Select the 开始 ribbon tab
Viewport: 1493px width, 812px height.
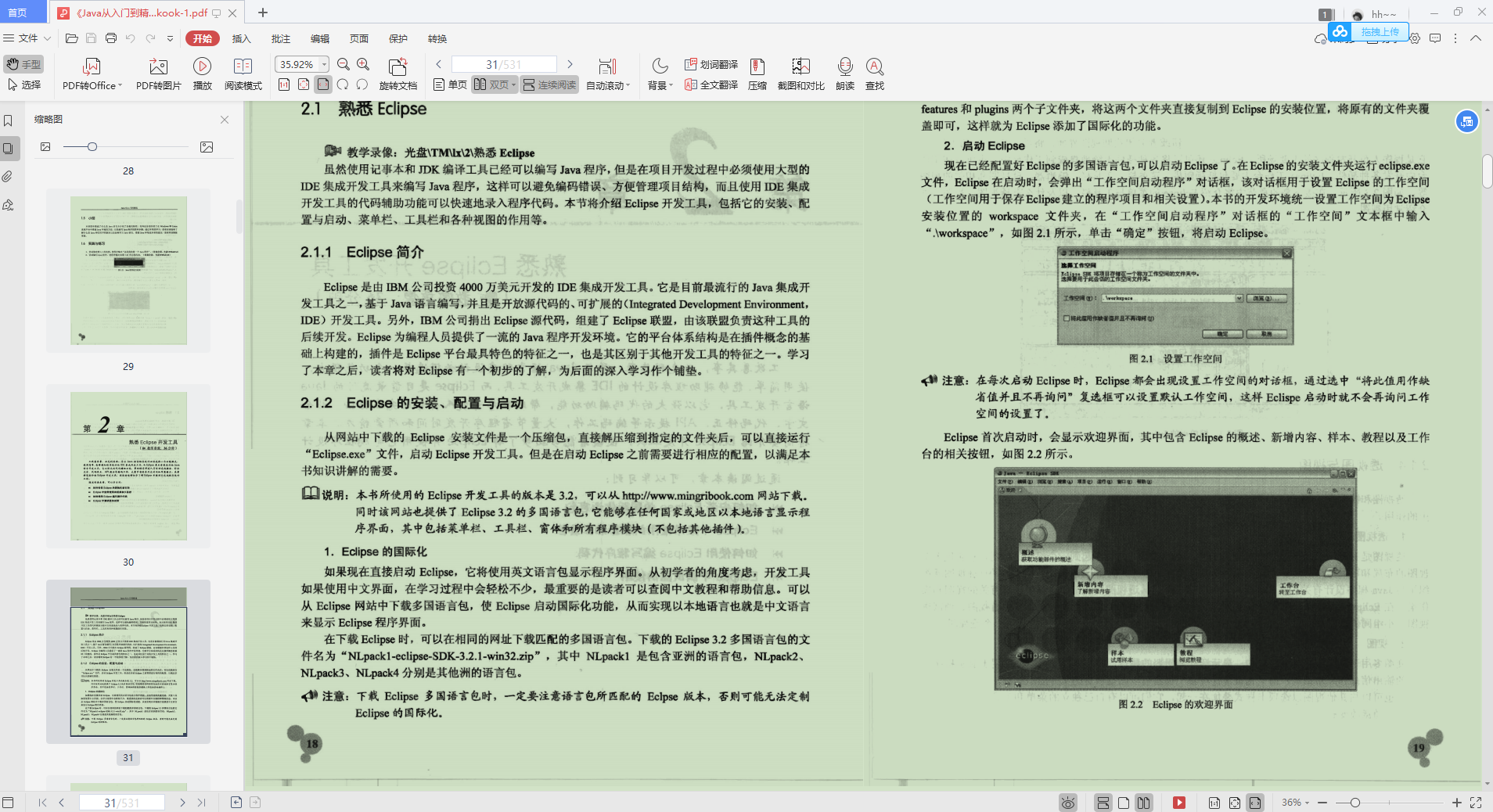(203, 38)
